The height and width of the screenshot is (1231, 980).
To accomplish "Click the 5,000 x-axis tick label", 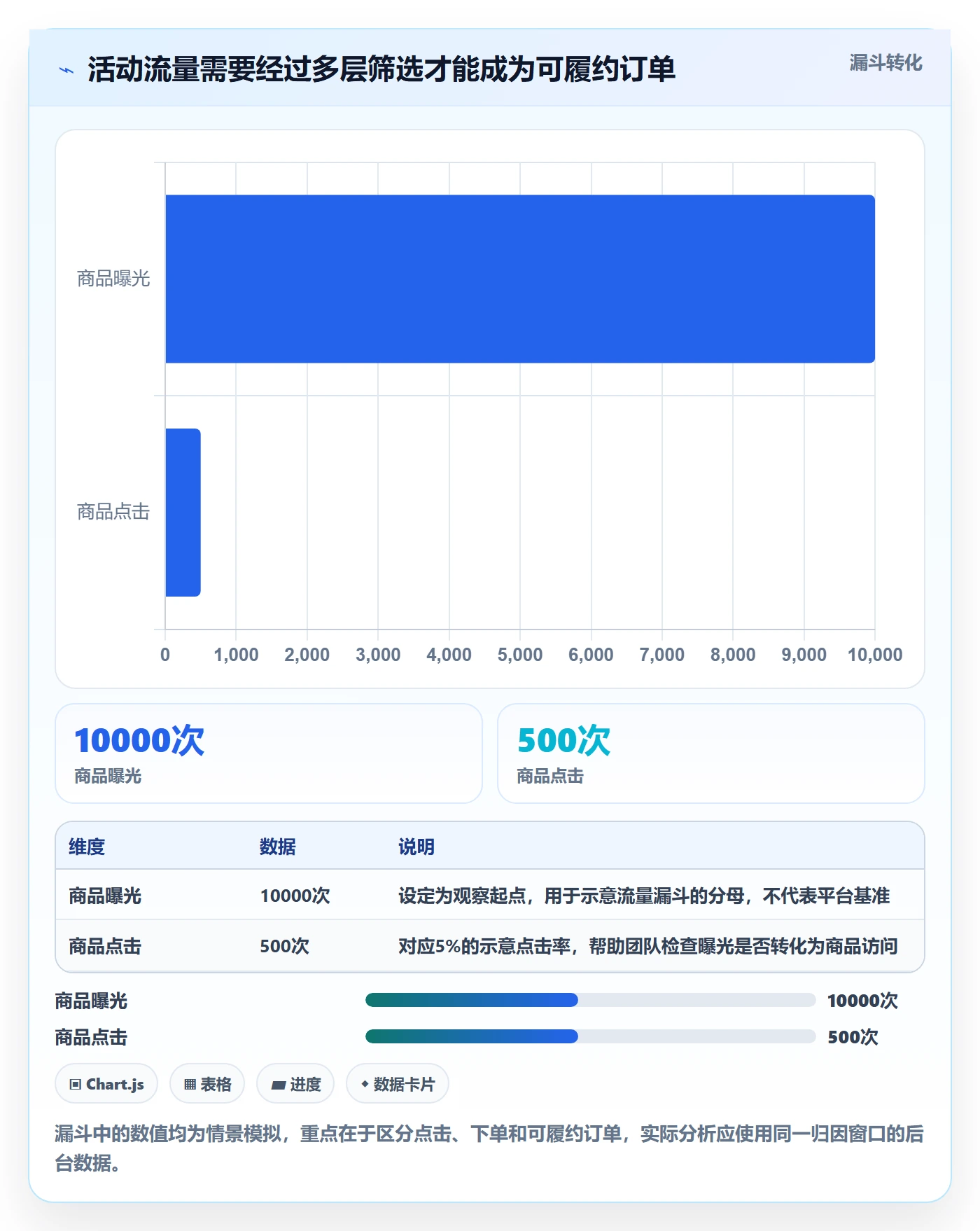I will 520,655.
